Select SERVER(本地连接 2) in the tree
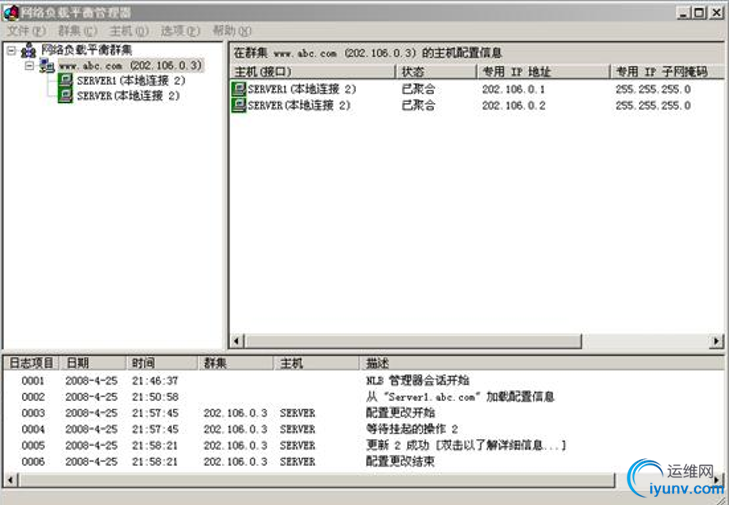730x505 pixels. (128, 96)
